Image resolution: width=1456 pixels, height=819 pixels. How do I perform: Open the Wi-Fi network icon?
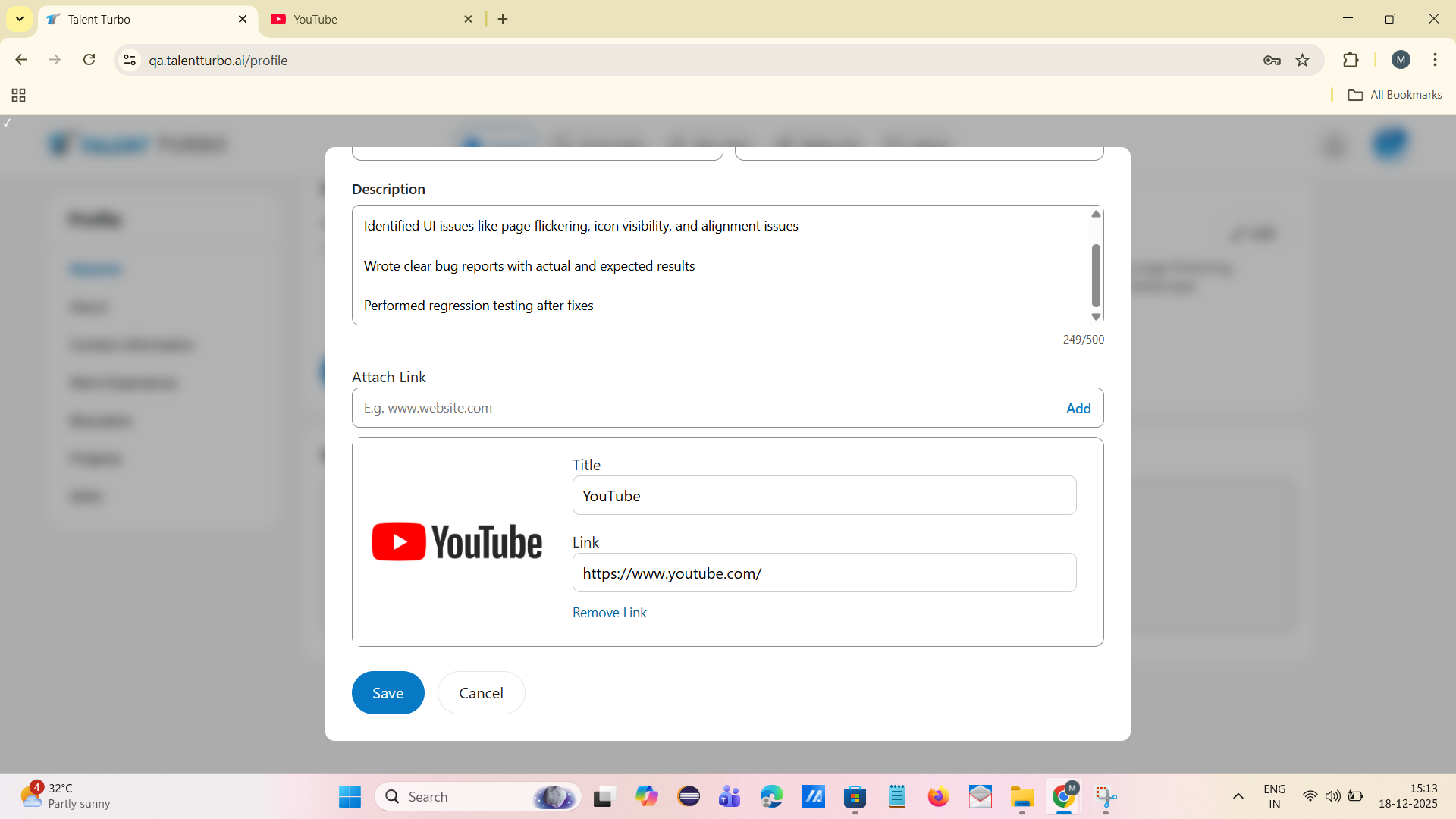click(1310, 796)
